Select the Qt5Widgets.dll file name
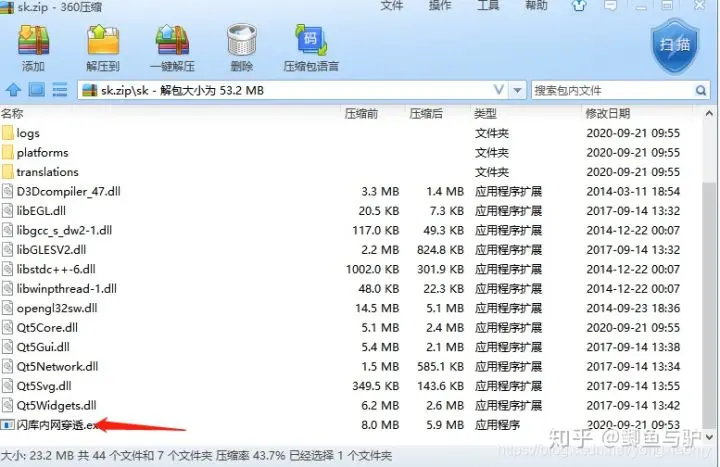Viewport: 720px width, 467px height. 56,405
